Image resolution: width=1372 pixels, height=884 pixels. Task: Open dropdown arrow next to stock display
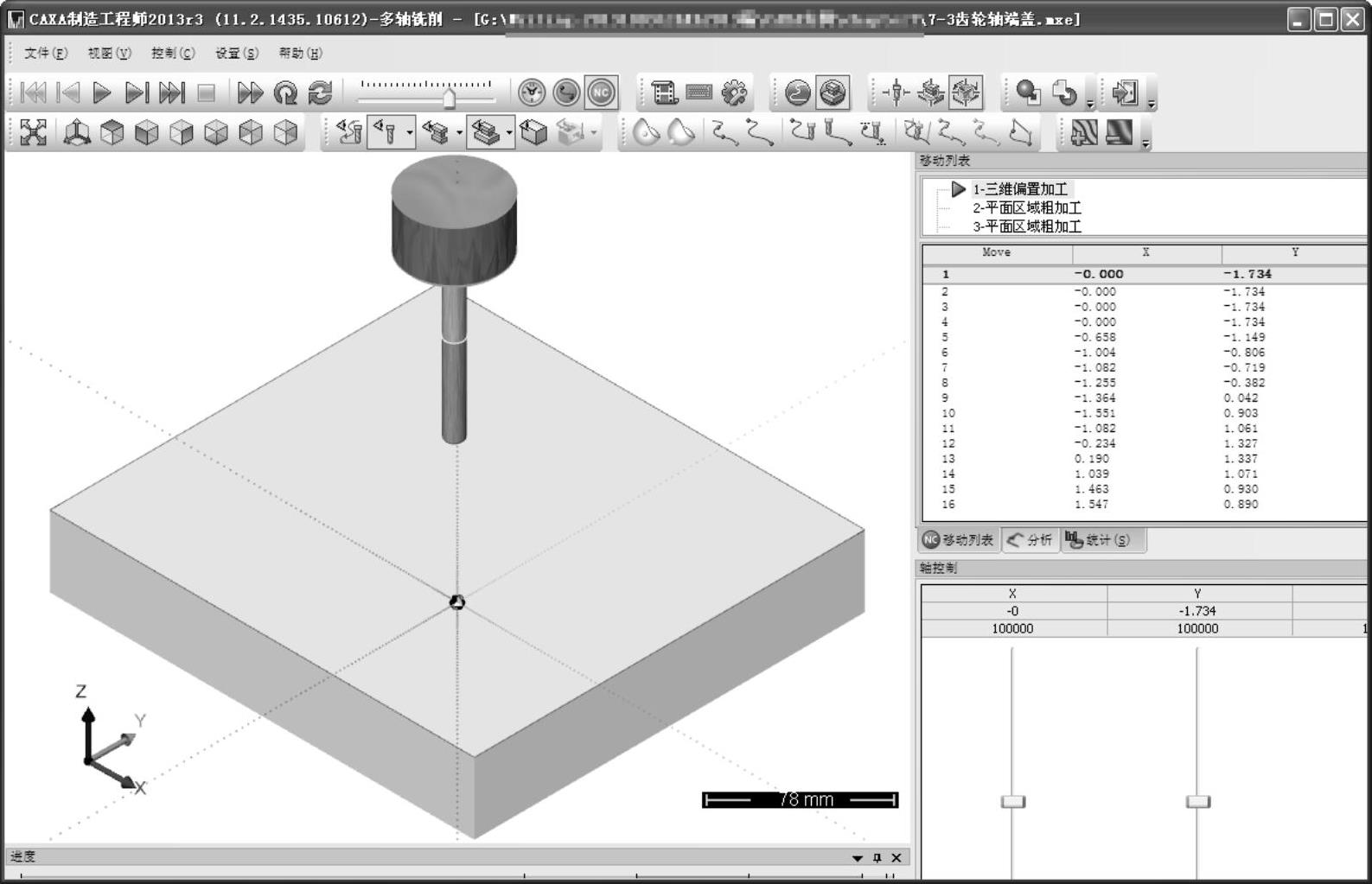pyautogui.click(x=509, y=133)
